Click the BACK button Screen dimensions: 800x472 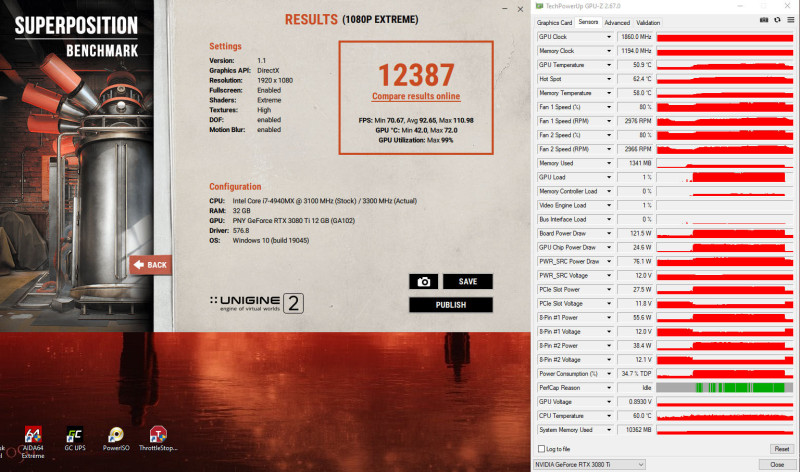pos(151,265)
